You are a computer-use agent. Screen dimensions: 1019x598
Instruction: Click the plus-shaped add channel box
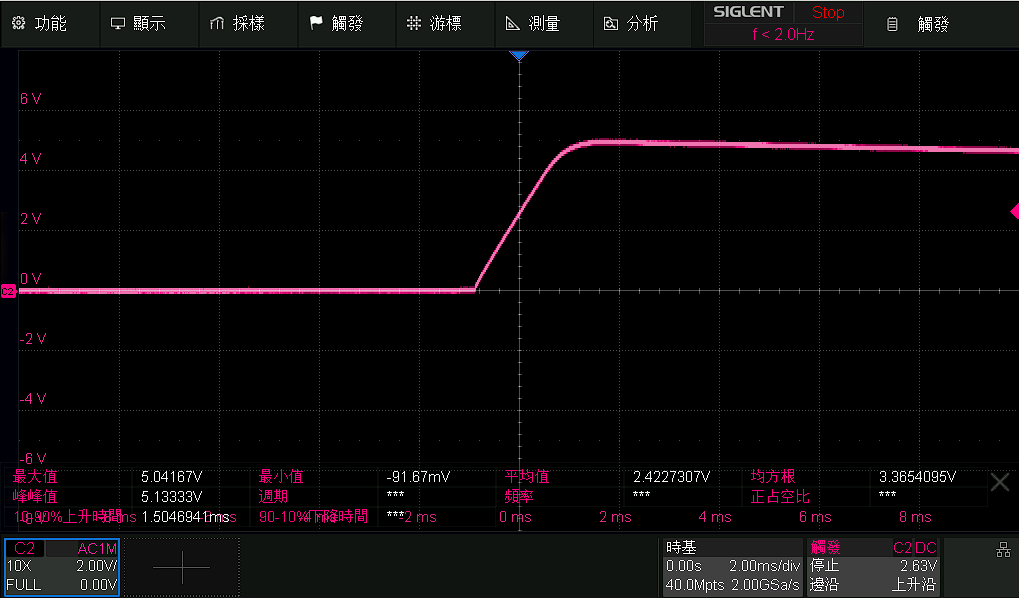181,567
